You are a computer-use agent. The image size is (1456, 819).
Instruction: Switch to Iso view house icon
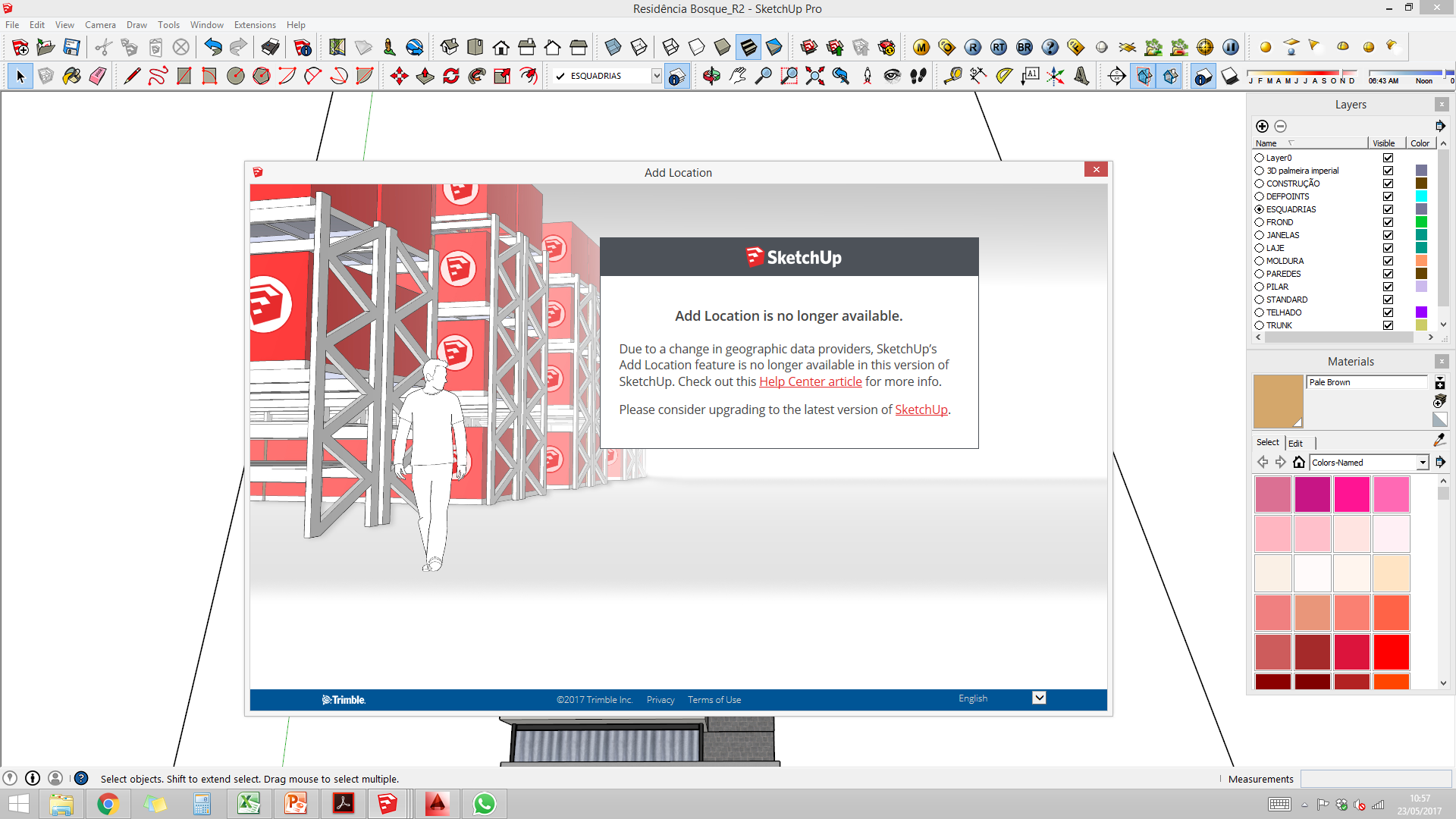pyautogui.click(x=449, y=47)
